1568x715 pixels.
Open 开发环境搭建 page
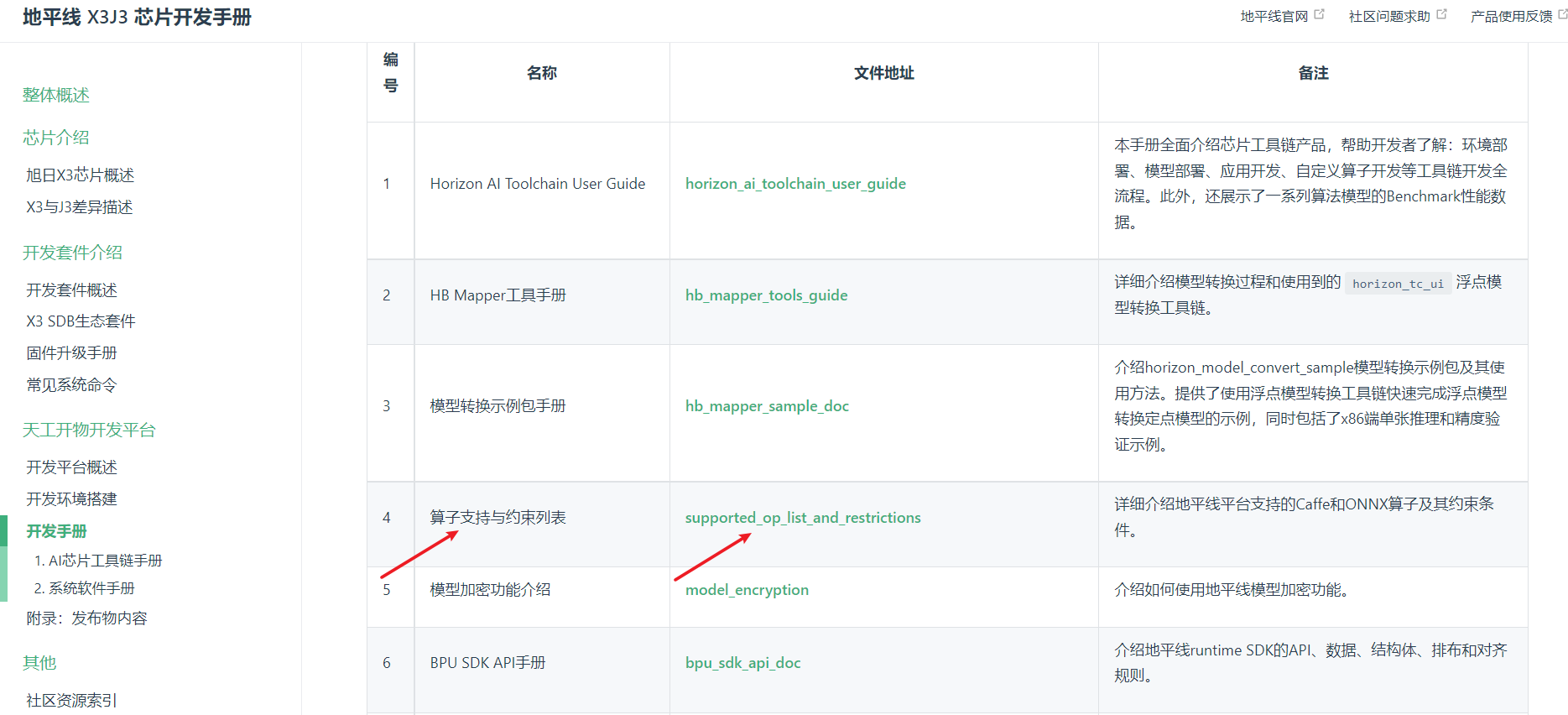pos(71,499)
